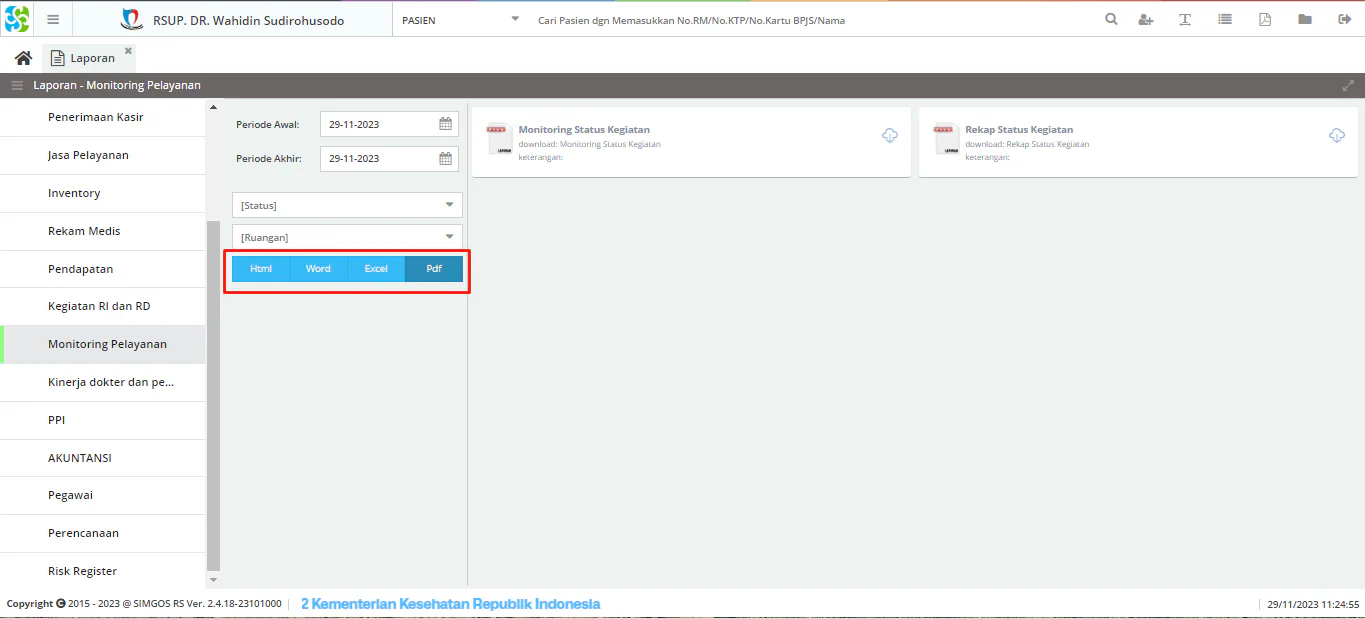Open the list view icon in top bar
The image size is (1365, 619).
1225,19
